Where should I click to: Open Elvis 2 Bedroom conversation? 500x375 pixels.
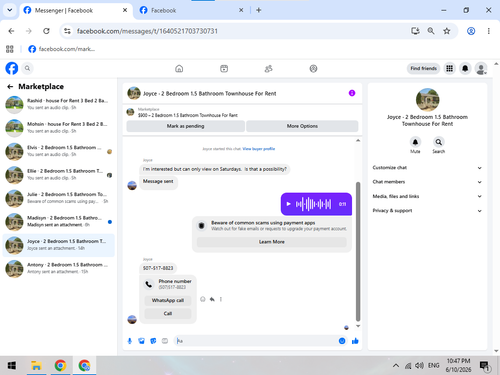[59, 151]
